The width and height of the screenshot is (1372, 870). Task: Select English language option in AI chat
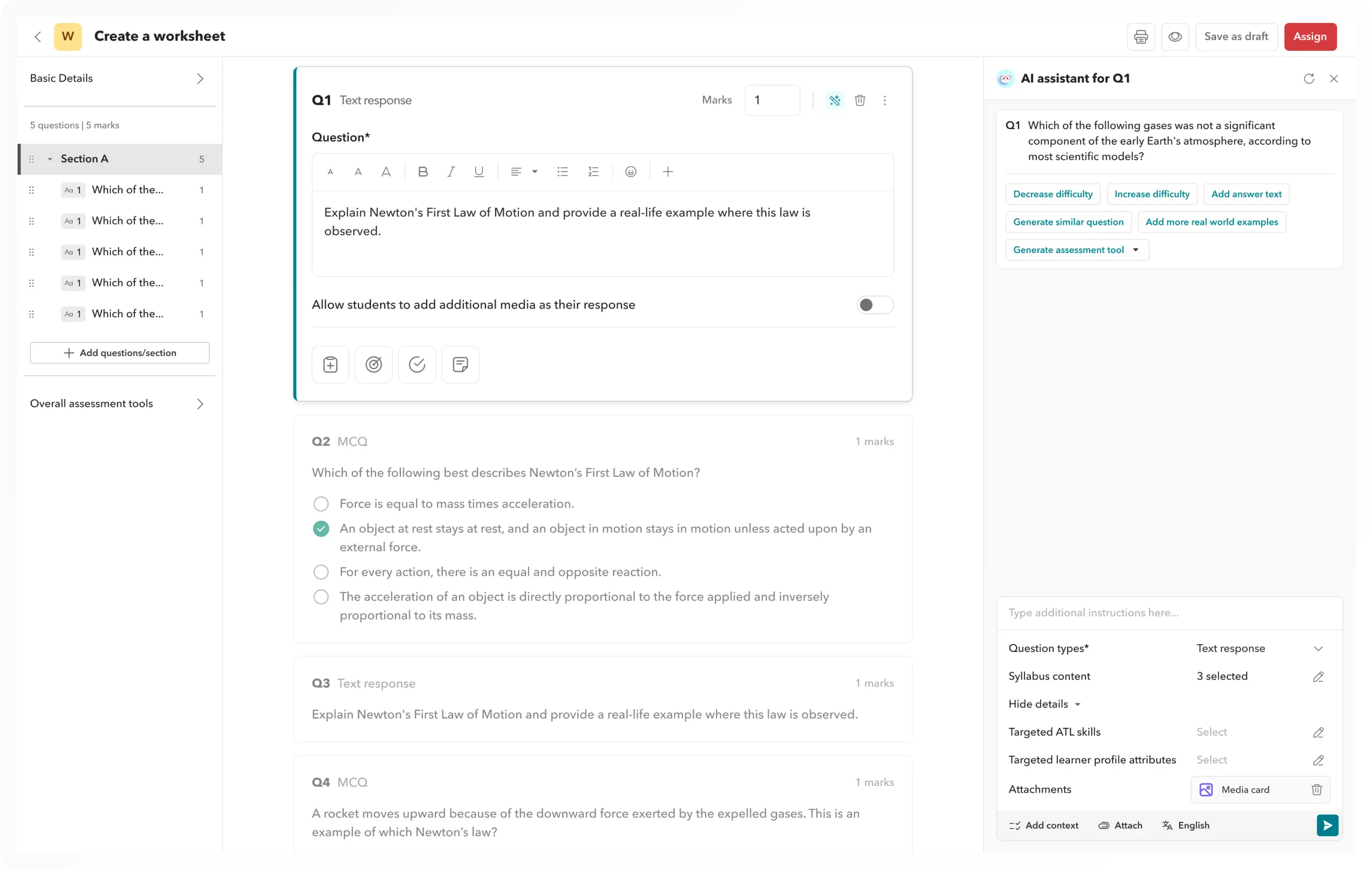pyautogui.click(x=1185, y=825)
